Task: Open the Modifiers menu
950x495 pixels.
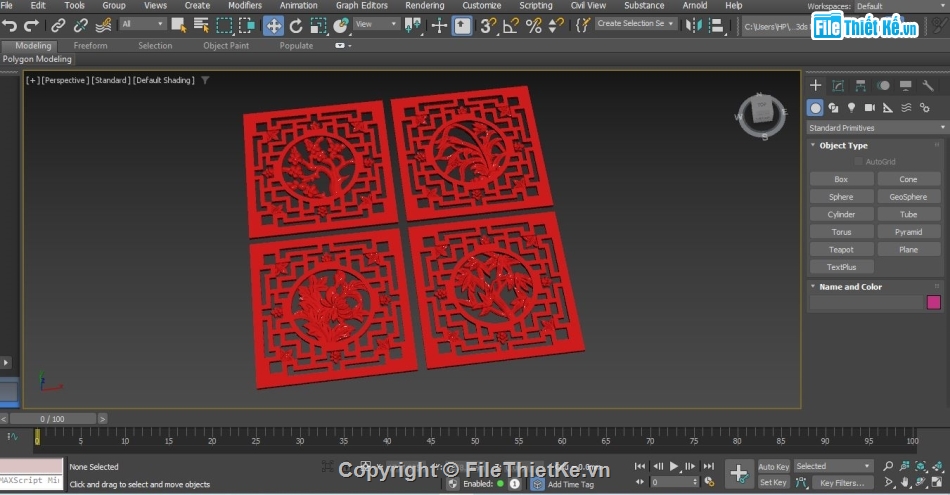Action: [x=245, y=5]
